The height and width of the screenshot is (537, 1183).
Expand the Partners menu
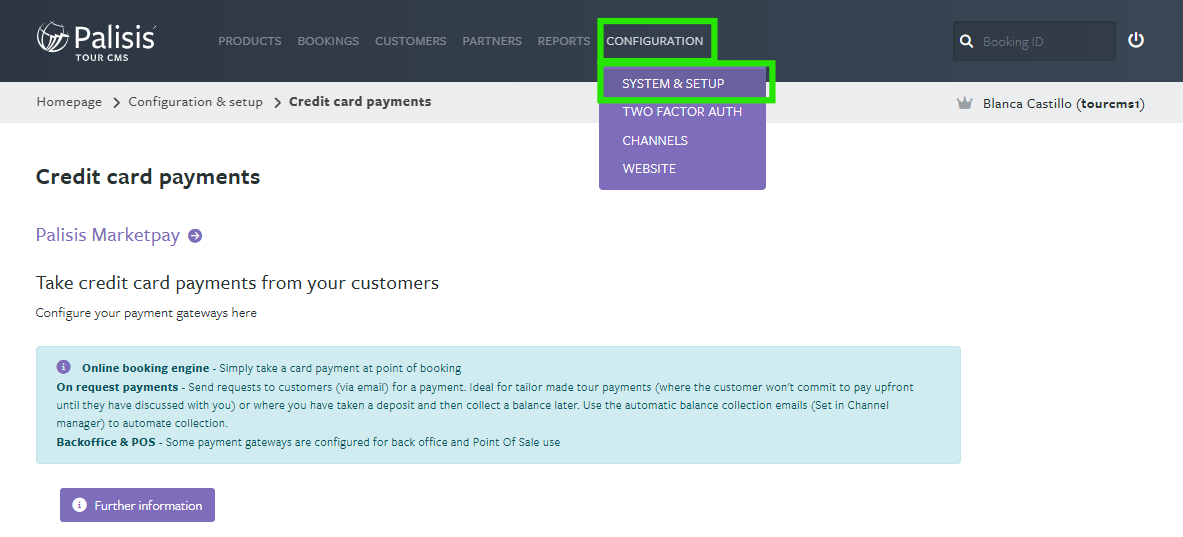492,41
